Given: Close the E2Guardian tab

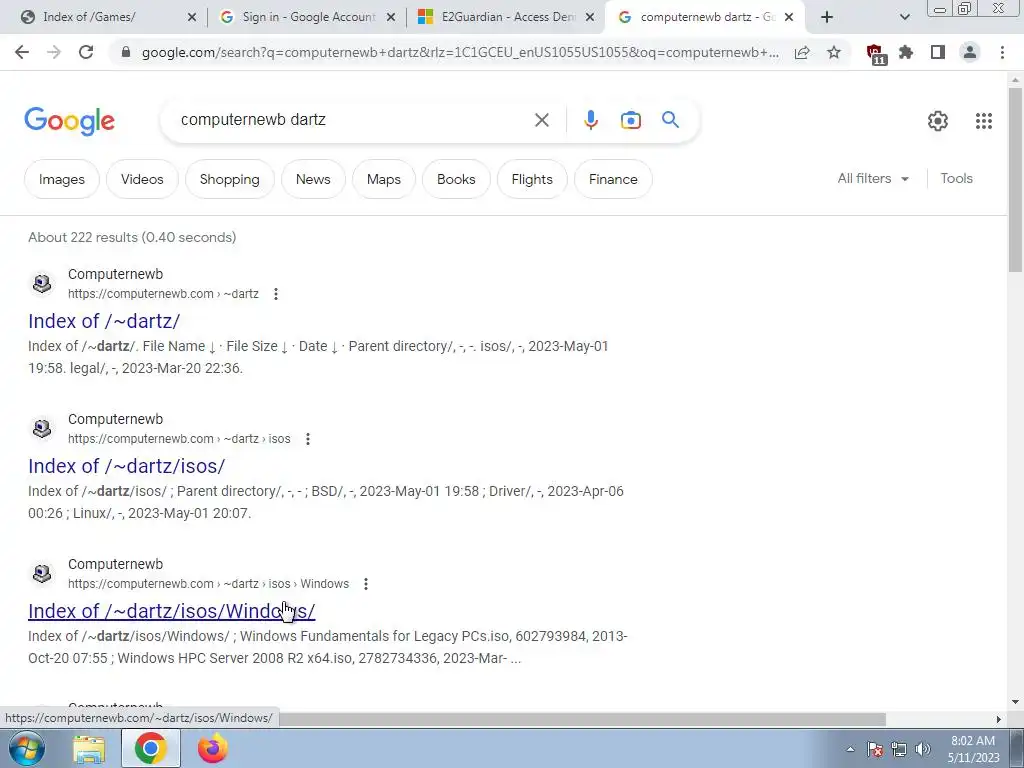Looking at the screenshot, I should tap(590, 18).
